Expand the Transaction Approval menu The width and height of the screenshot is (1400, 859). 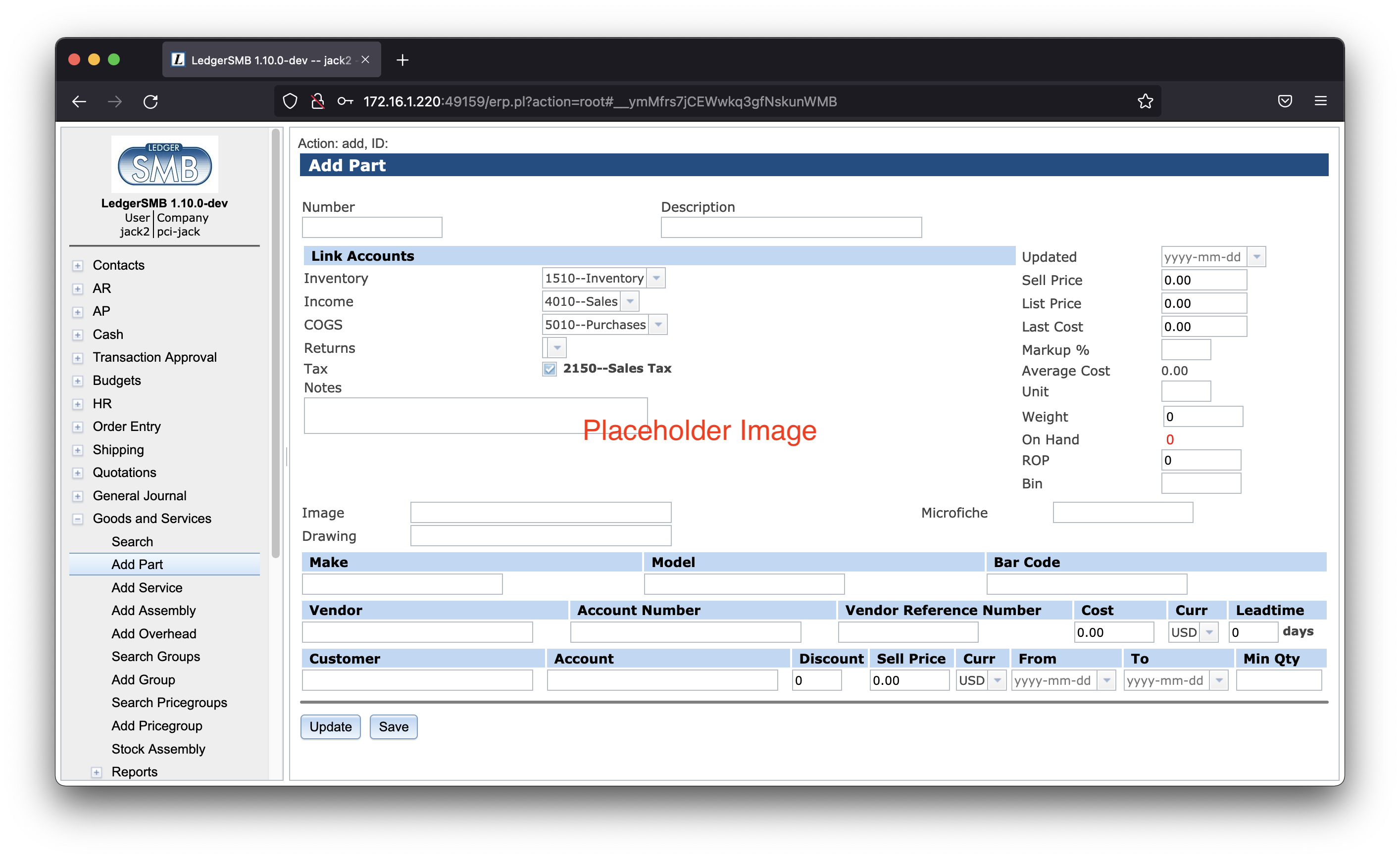pos(78,358)
